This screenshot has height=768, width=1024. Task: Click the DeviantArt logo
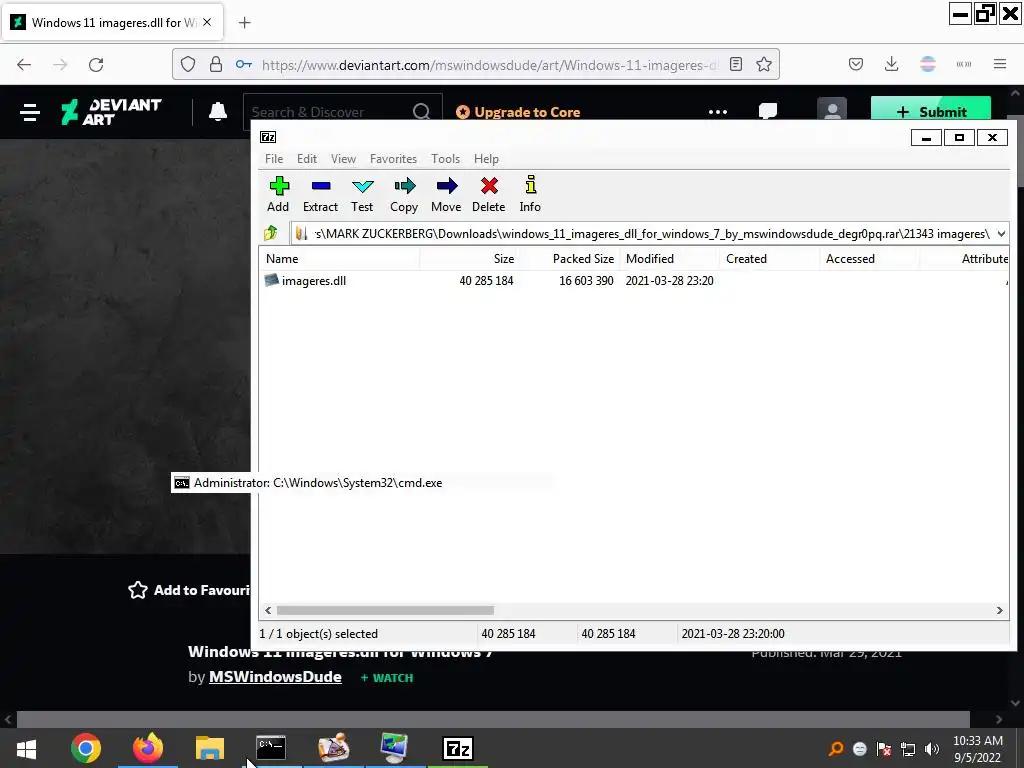coord(111,112)
